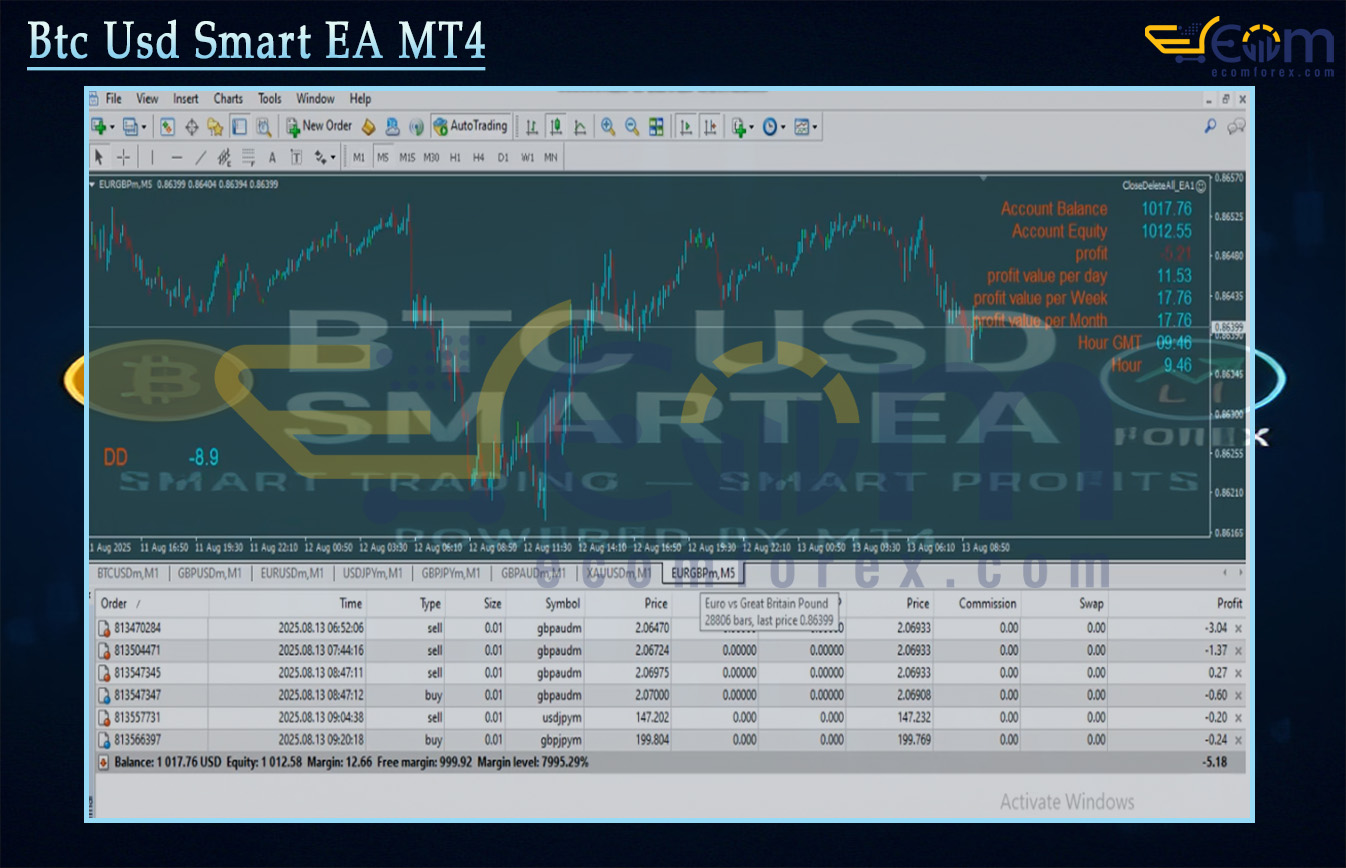The image size is (1346, 868).
Task: Pick the vertical line drawing tool
Action: (x=152, y=157)
